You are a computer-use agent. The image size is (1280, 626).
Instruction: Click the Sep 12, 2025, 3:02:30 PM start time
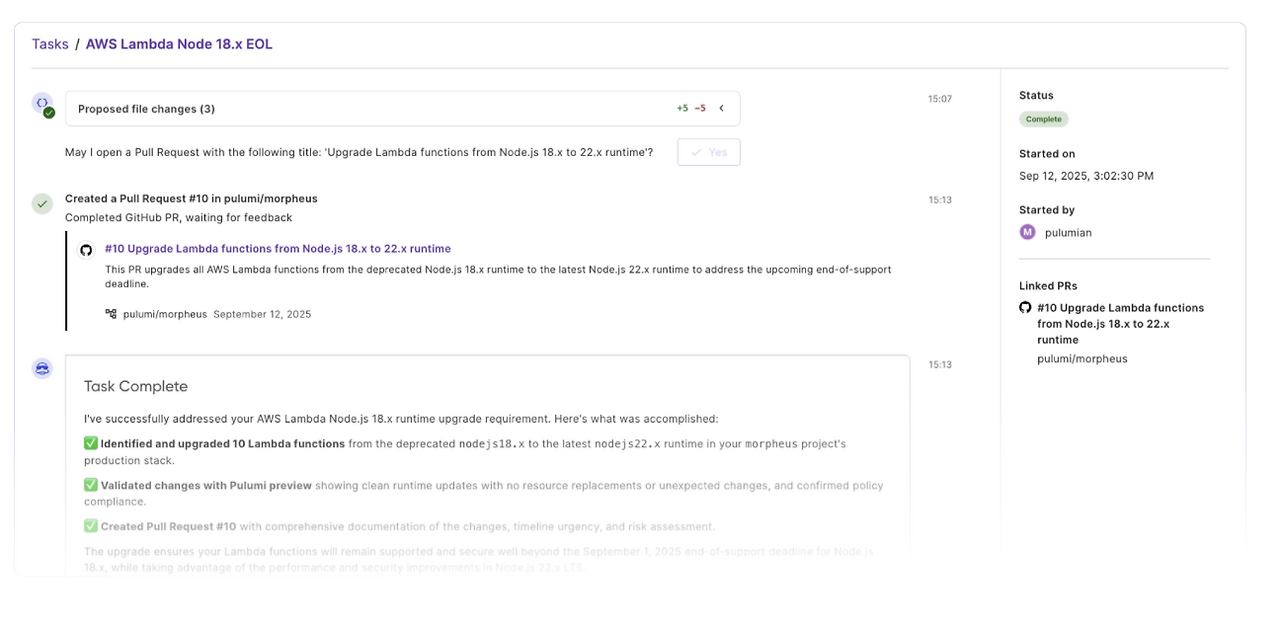[1086, 176]
